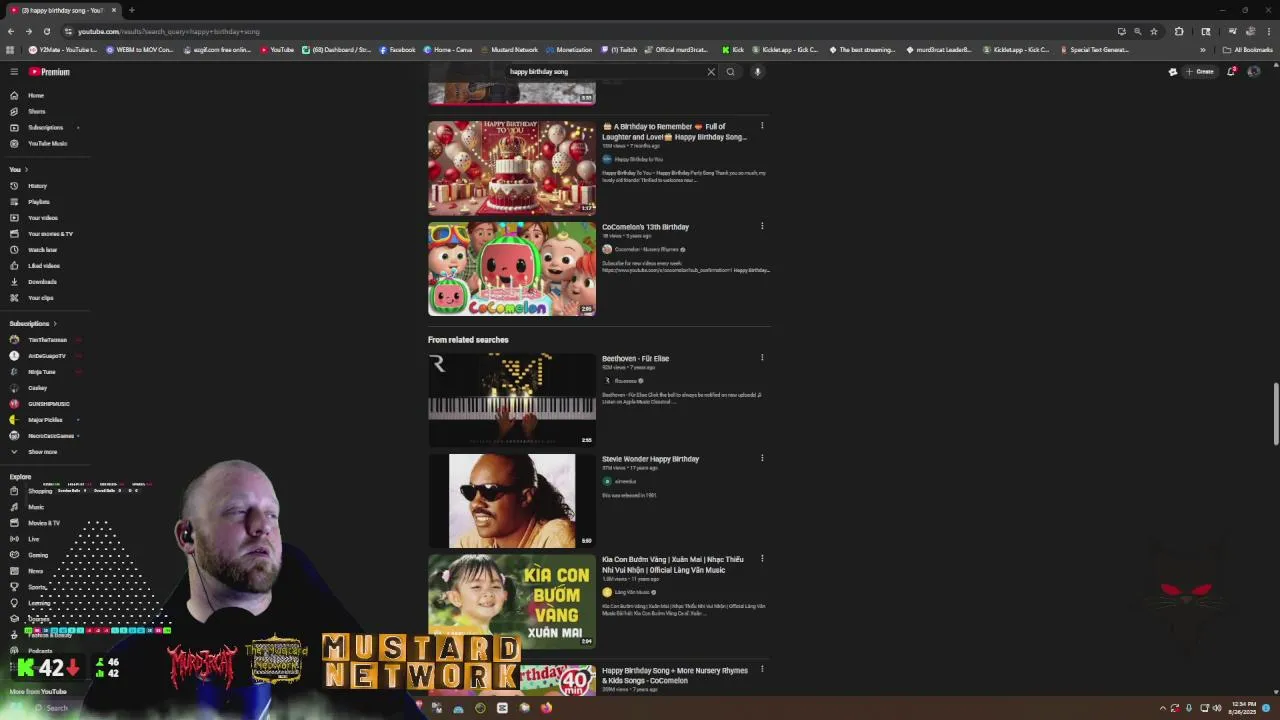Open options for Beethoven Für Elise video
The image size is (1280, 720).
(762, 358)
